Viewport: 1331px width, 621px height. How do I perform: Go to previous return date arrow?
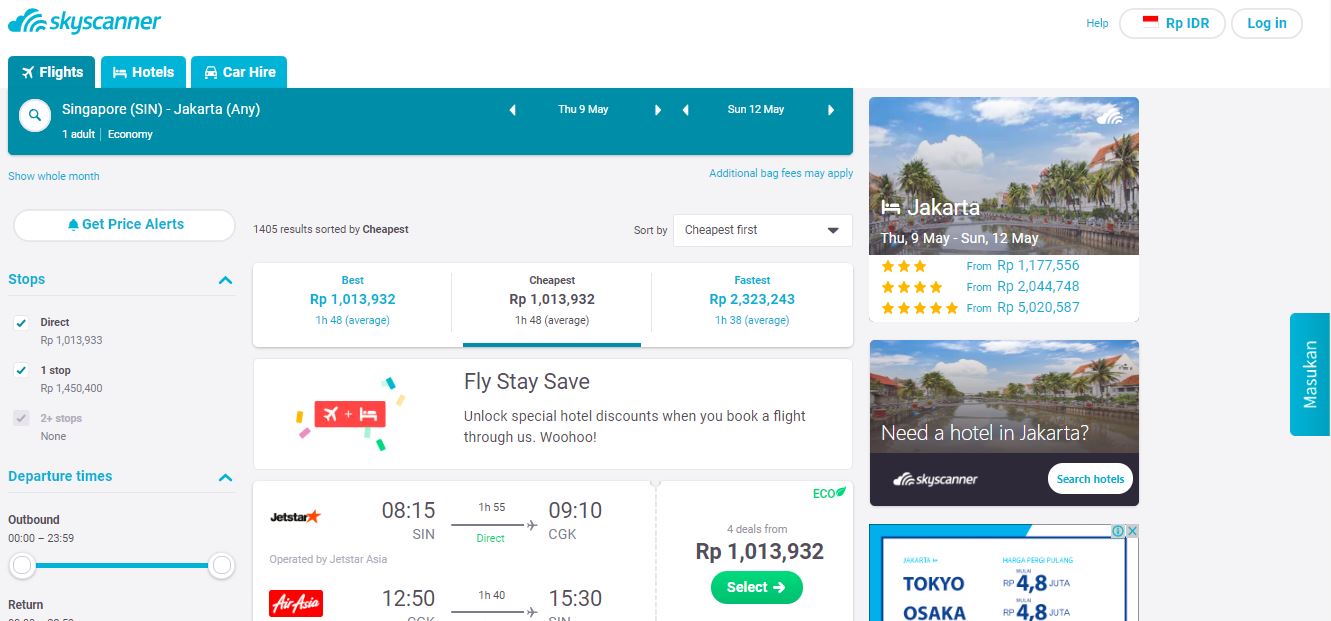pos(686,110)
